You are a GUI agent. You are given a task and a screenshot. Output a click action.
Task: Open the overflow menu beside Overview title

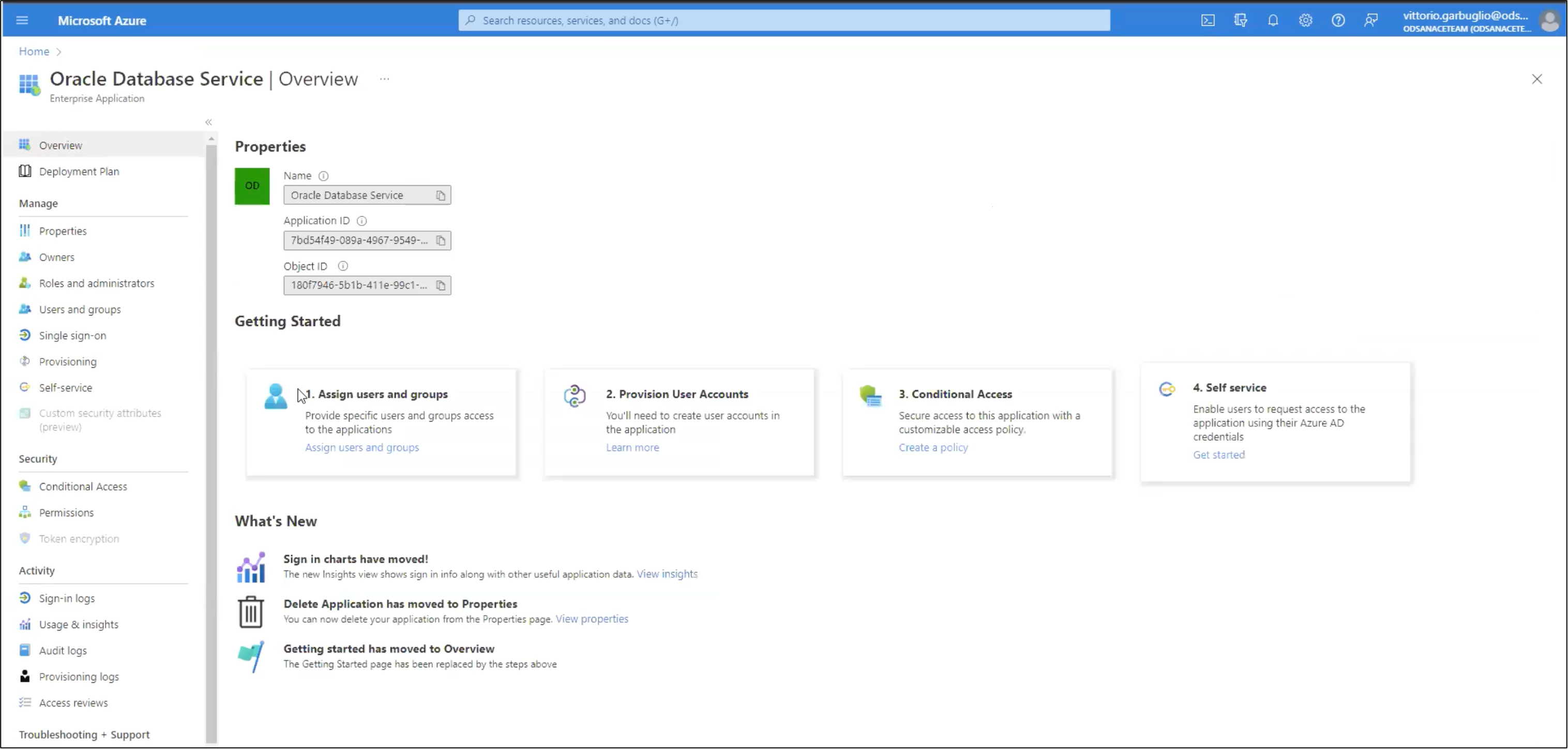[x=384, y=79]
